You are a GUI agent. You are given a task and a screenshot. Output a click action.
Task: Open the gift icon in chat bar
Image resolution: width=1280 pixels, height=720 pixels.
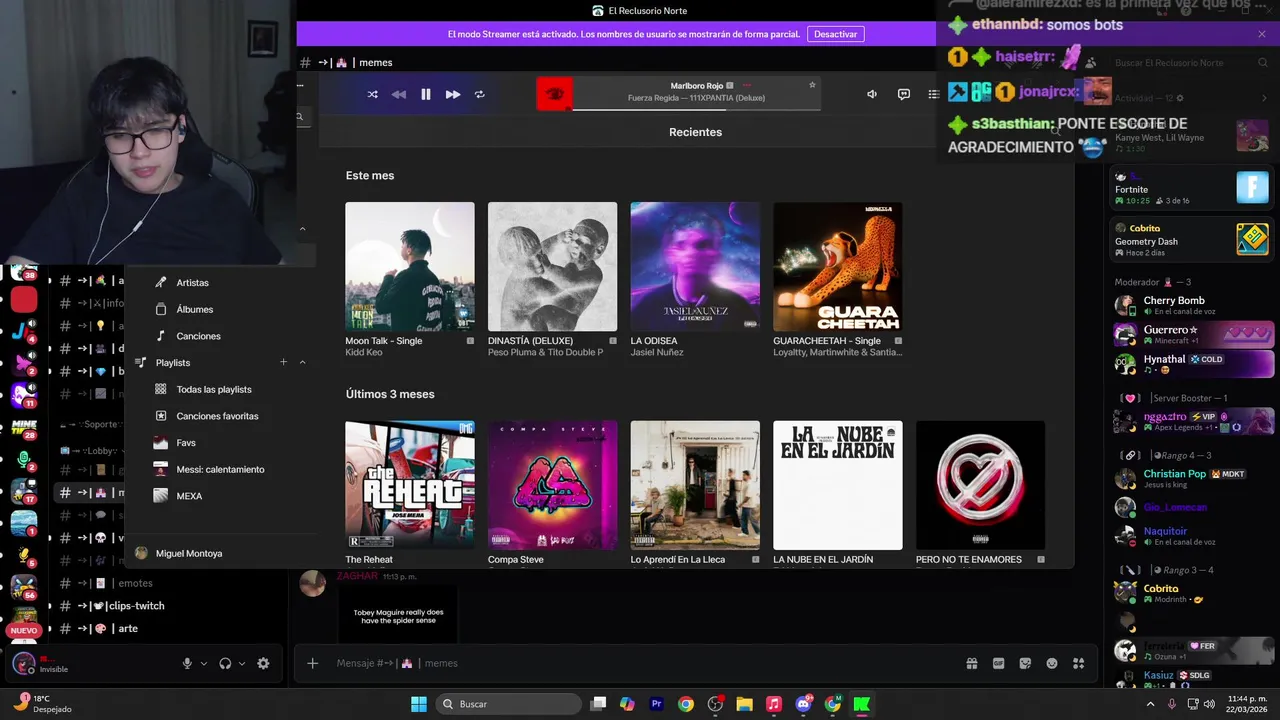(x=971, y=663)
